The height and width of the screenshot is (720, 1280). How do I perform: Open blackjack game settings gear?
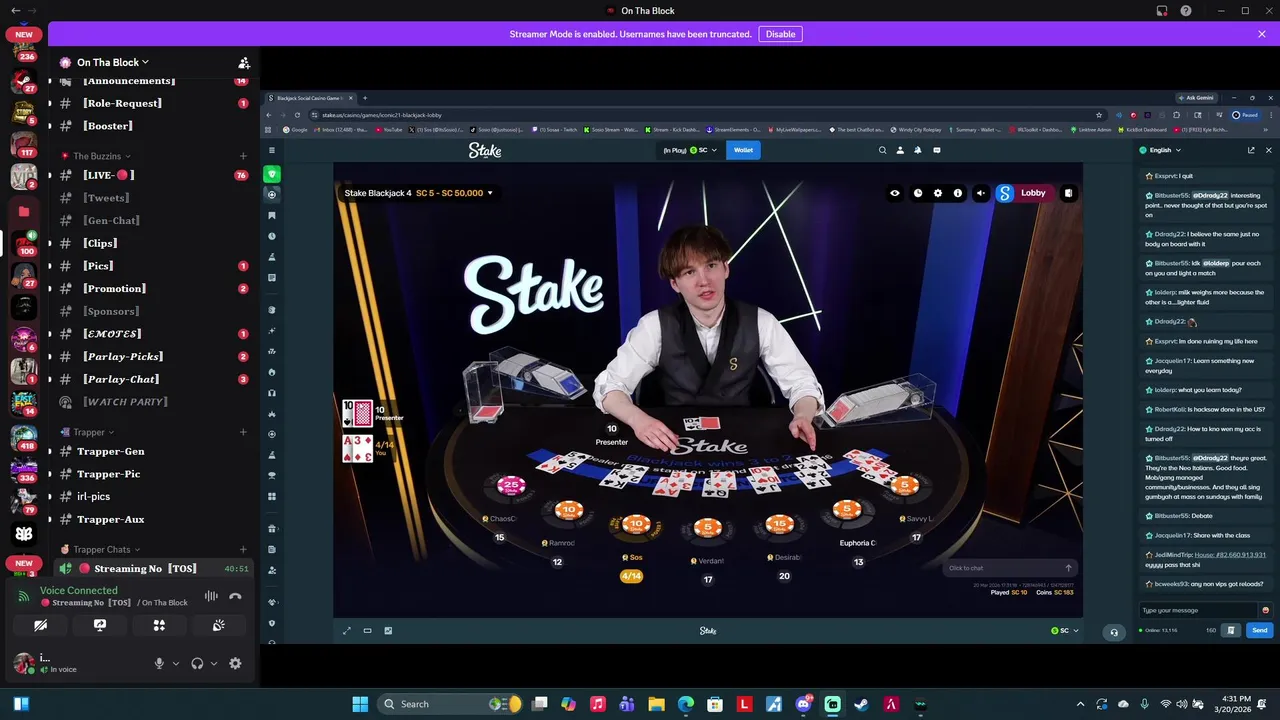938,193
